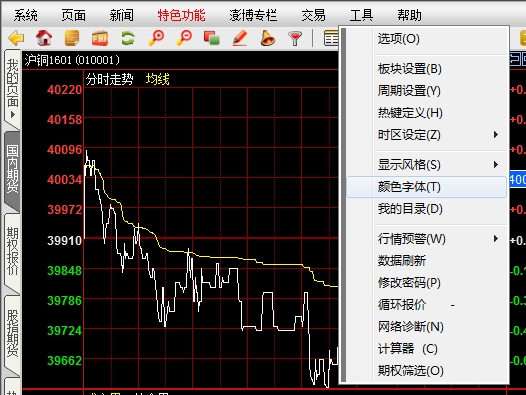The image size is (526, 395).
Task: Go to home via red house icon
Action: 44,38
